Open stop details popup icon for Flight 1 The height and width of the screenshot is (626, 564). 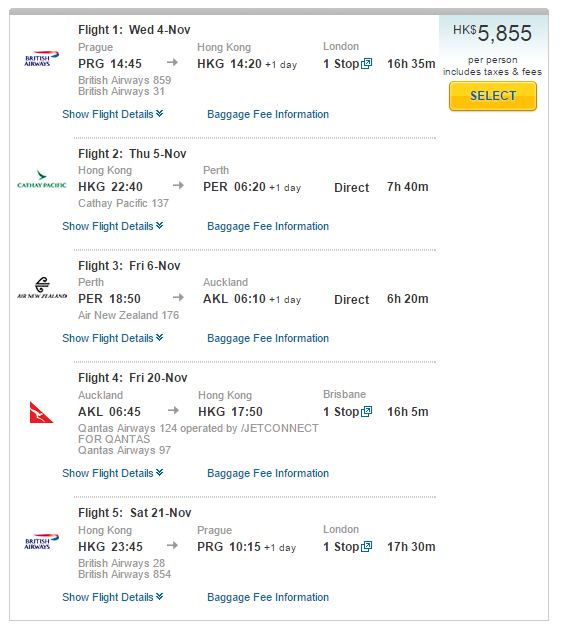point(366,64)
